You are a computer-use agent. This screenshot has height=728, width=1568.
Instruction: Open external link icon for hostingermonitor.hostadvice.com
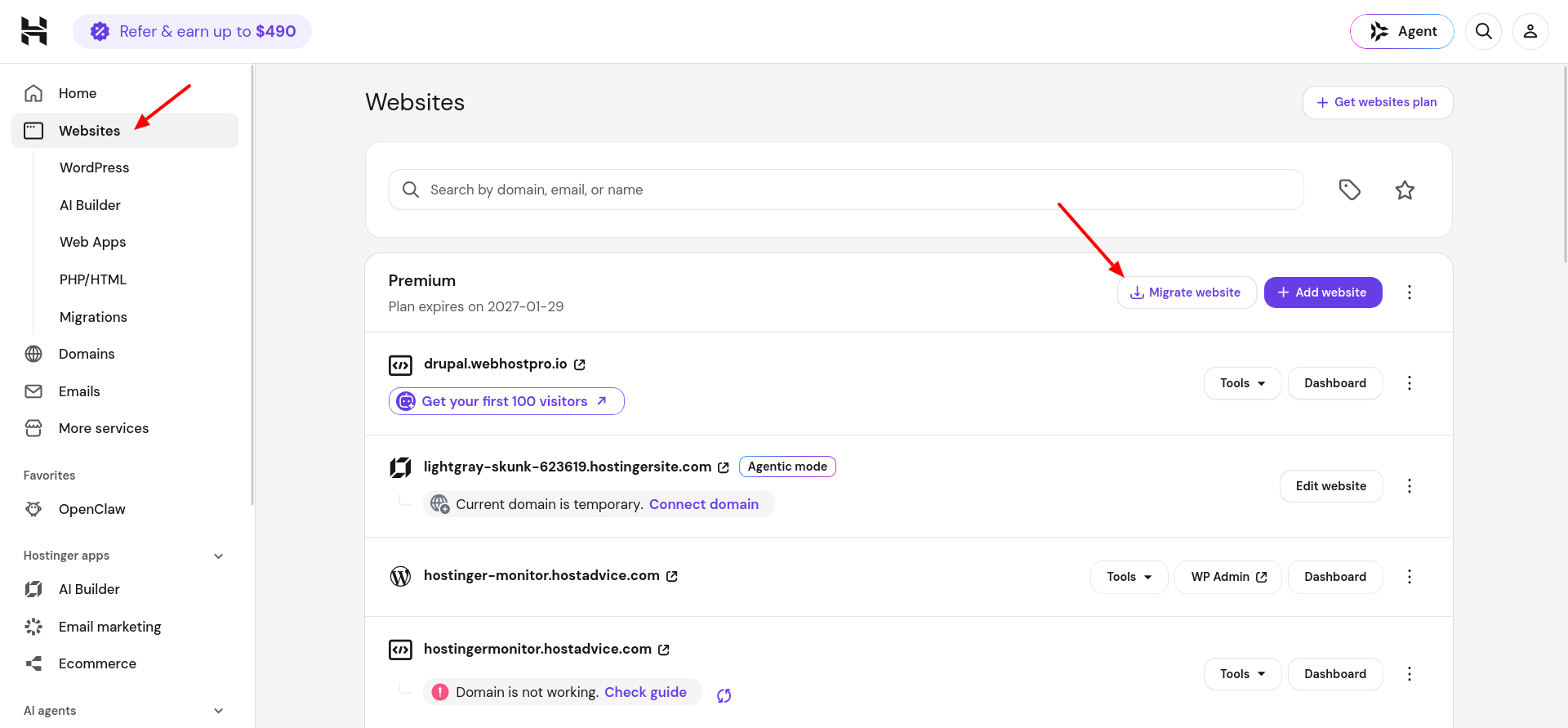(664, 650)
